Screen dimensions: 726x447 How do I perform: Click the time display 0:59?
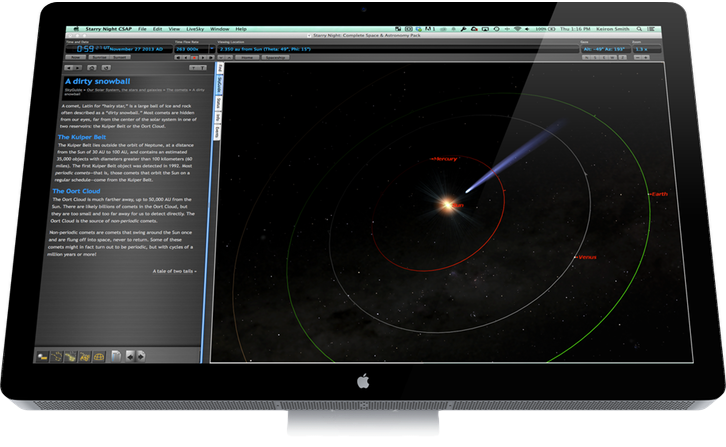pyautogui.click(x=85, y=49)
